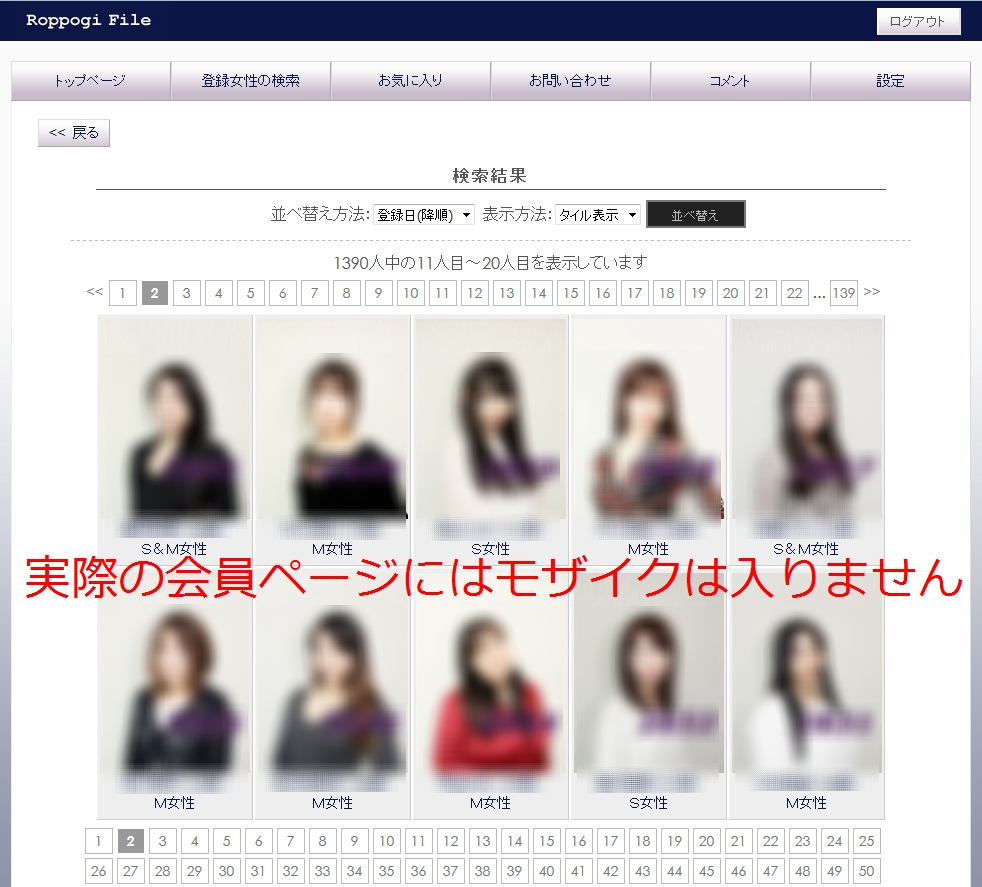The width and height of the screenshot is (982, 887).
Task: Go to page 37 in bottom pagination
Action: [451, 871]
